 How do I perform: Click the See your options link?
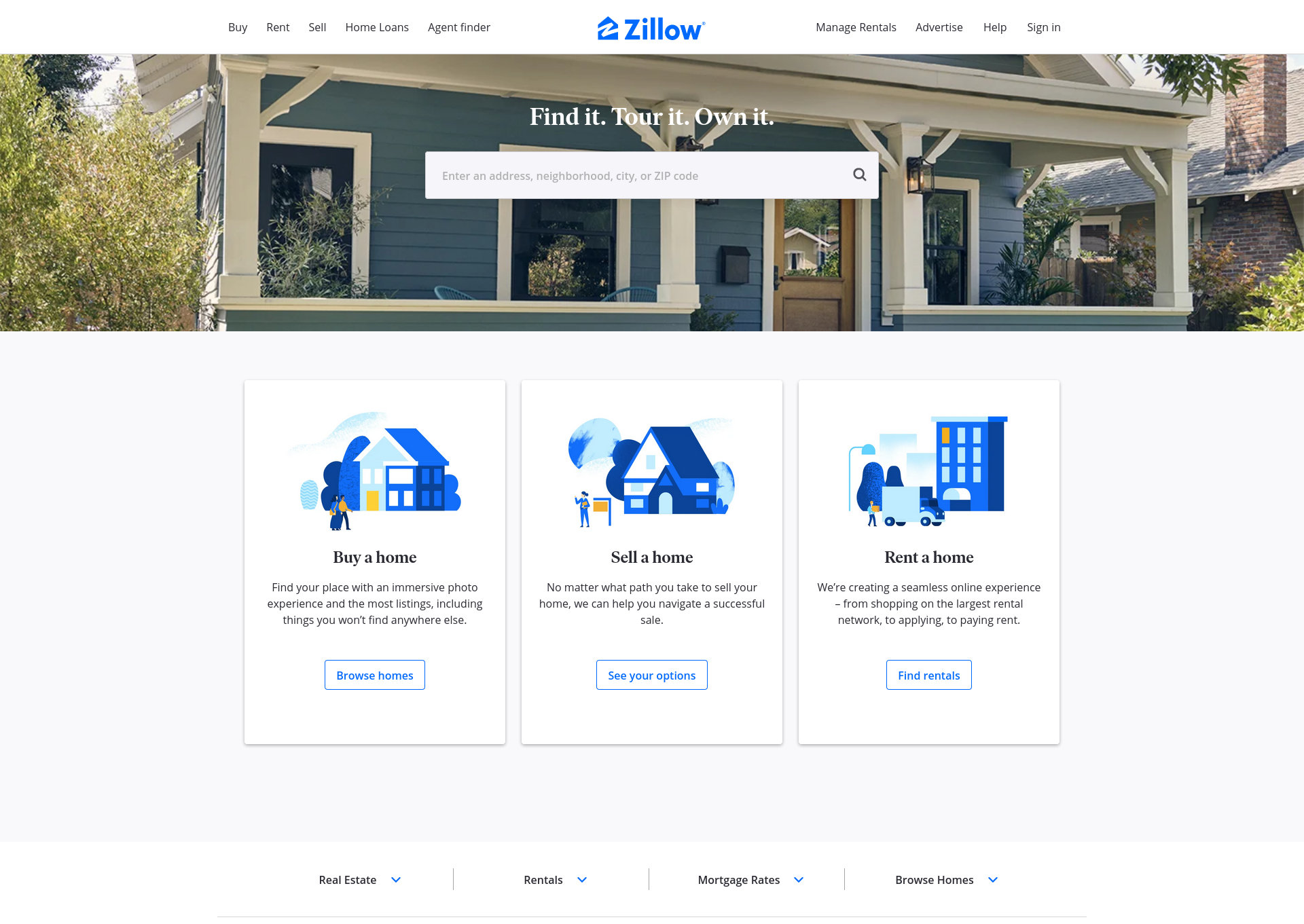pos(651,675)
